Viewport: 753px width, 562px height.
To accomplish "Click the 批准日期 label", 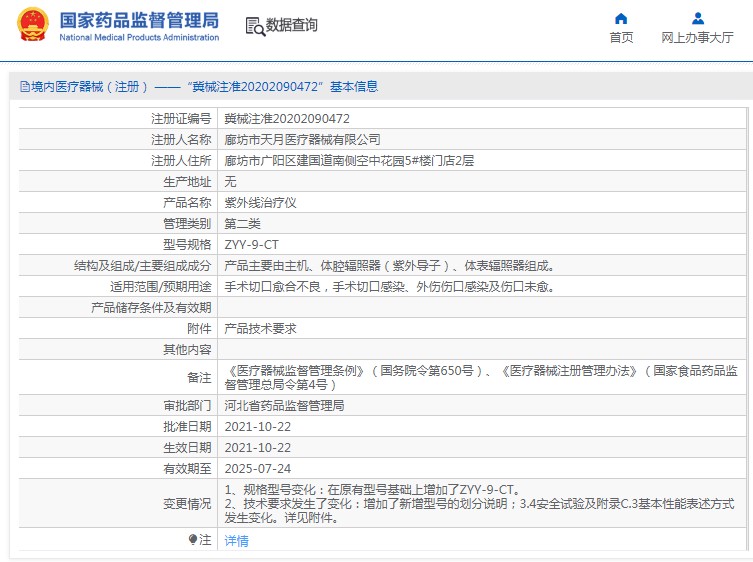I will 187,427.
